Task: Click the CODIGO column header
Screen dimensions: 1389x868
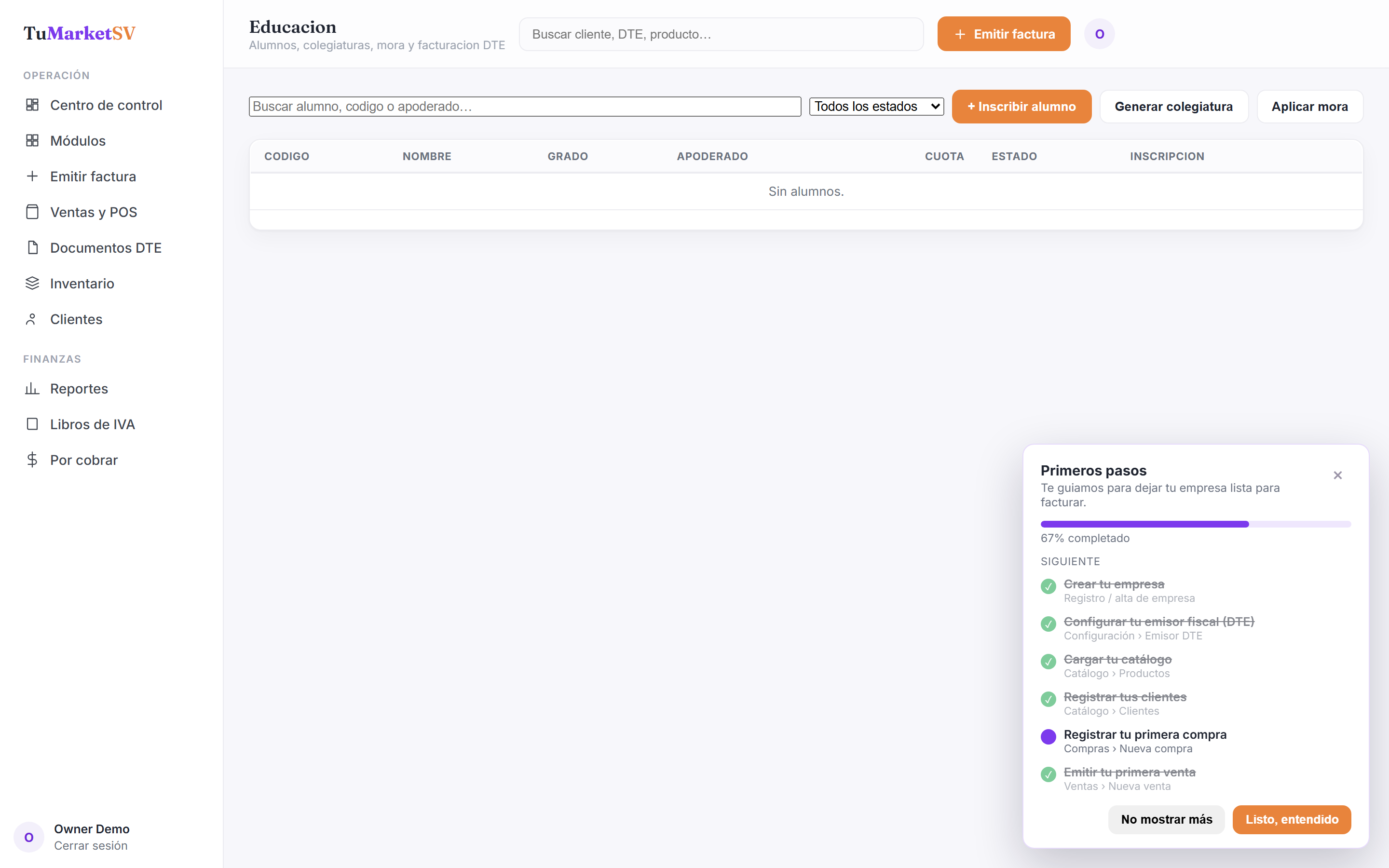Action: pyautogui.click(x=286, y=156)
